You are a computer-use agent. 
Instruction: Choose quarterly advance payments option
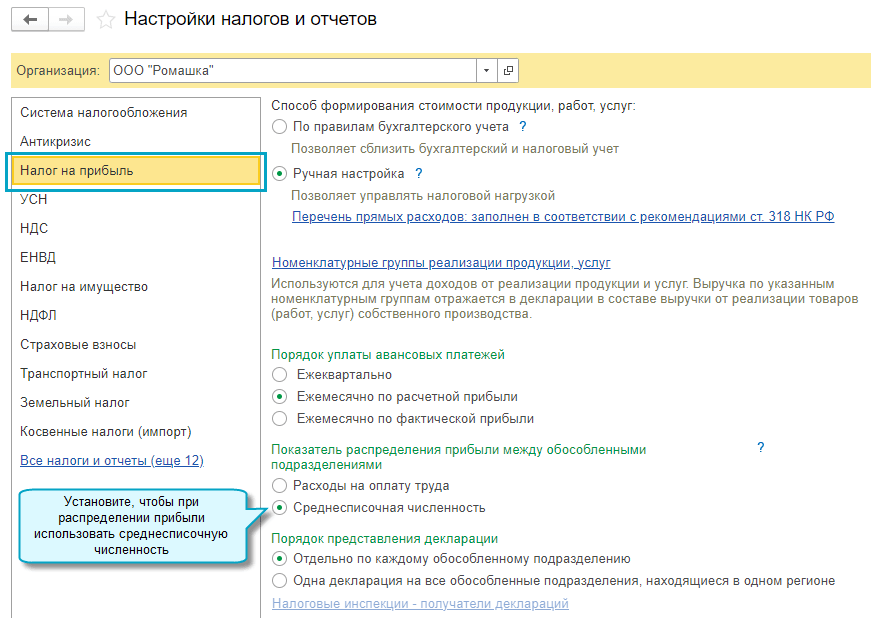[279, 374]
